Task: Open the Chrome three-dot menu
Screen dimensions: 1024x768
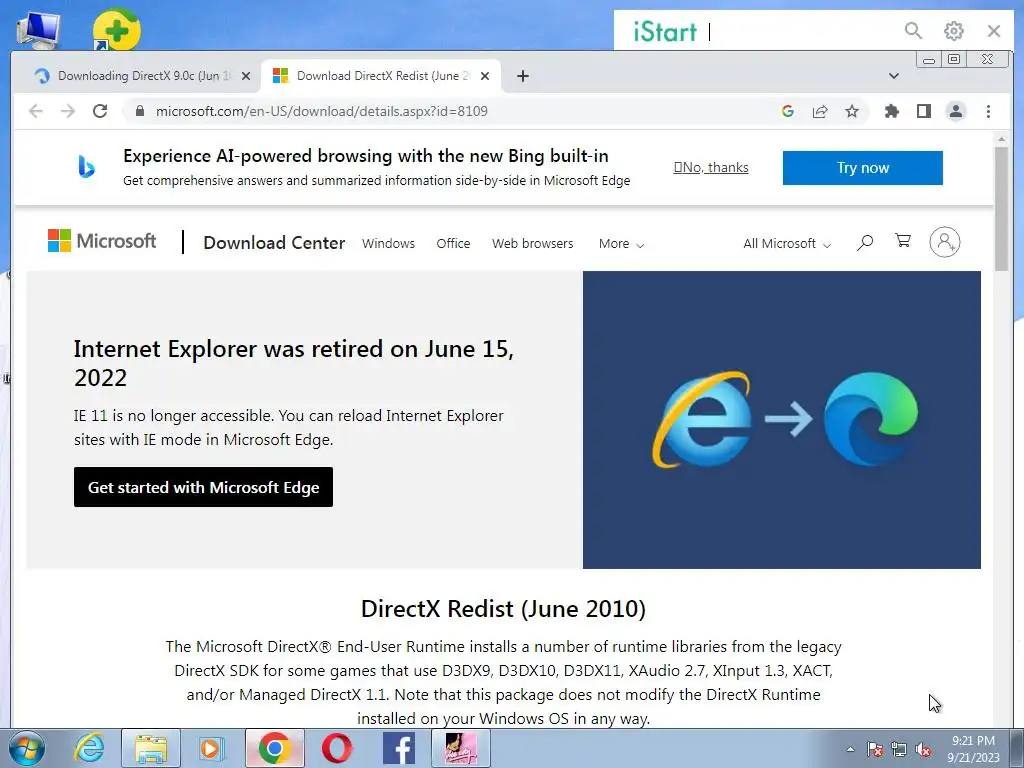Action: click(988, 111)
